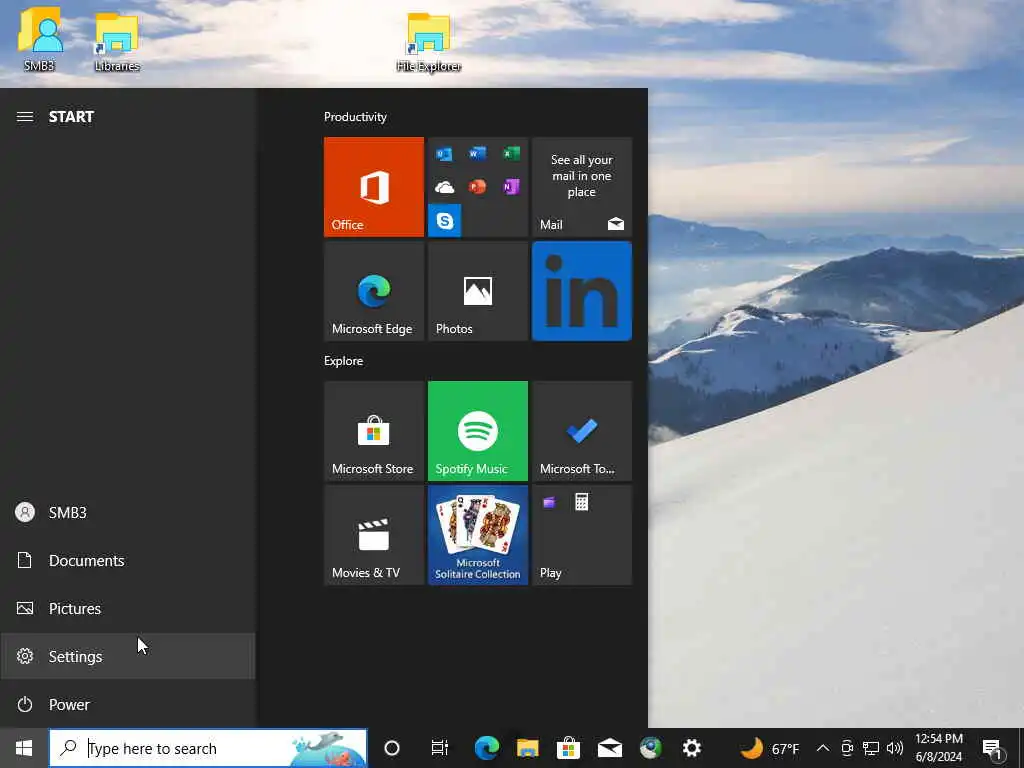Open Skype from the Office folder tile
This screenshot has width=1024, height=768.
[x=444, y=221]
